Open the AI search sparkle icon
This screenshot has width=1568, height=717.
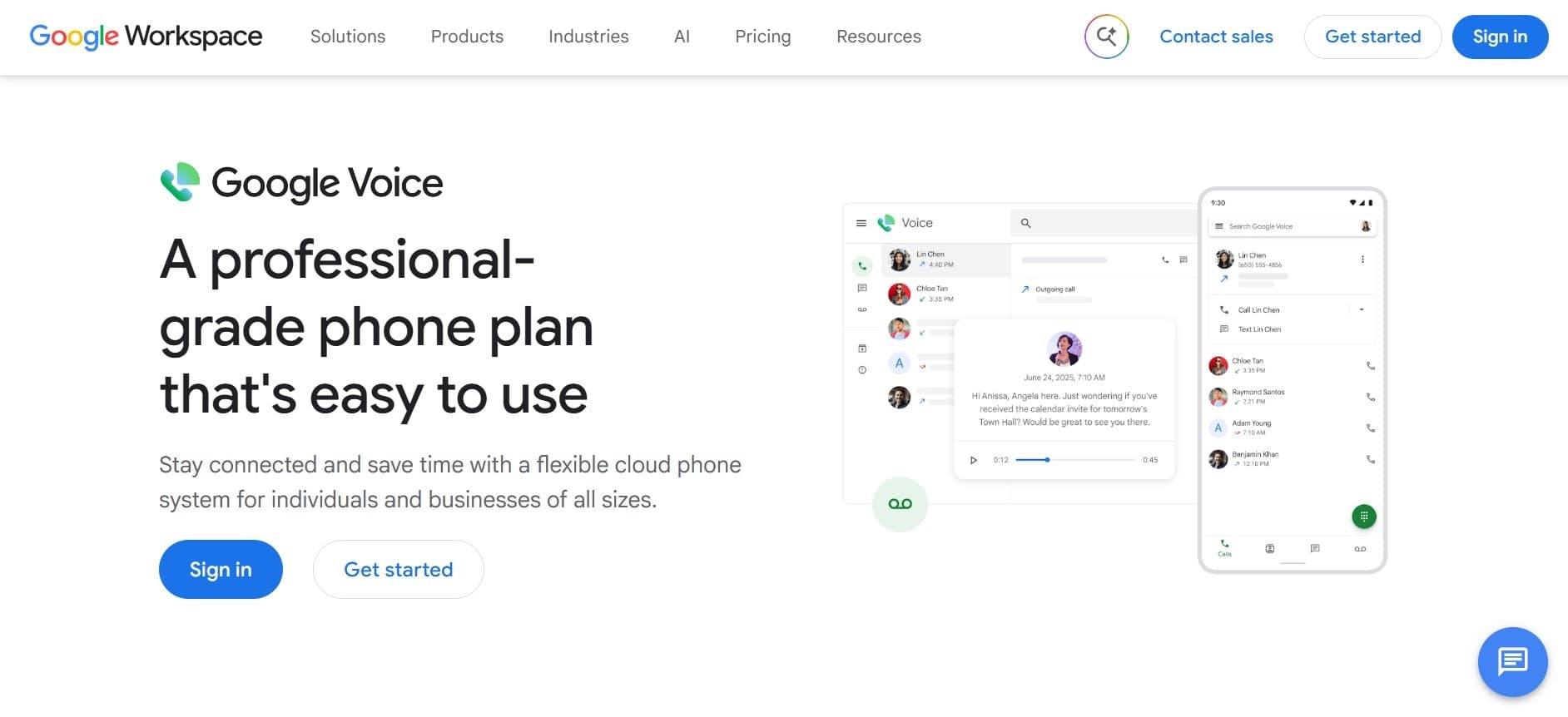(1106, 37)
